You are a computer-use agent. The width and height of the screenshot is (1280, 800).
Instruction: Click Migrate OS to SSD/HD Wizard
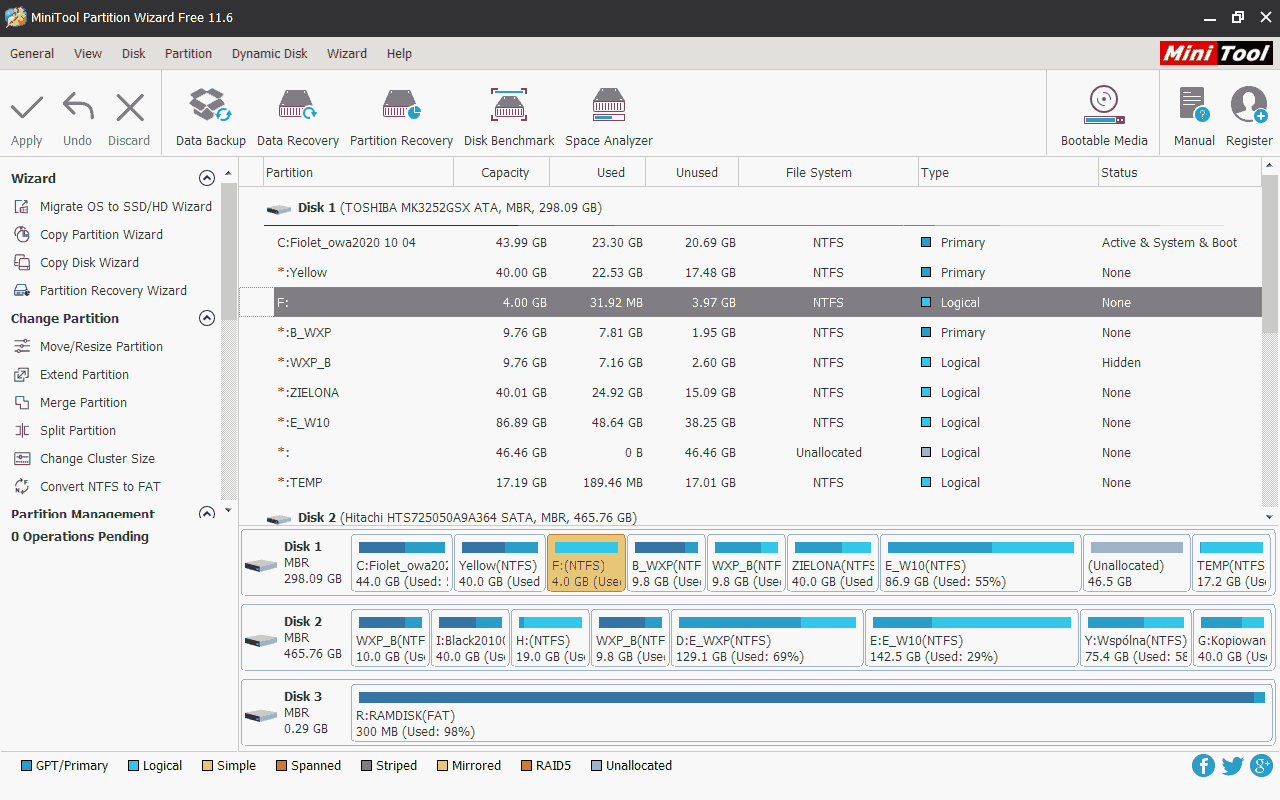pos(125,207)
